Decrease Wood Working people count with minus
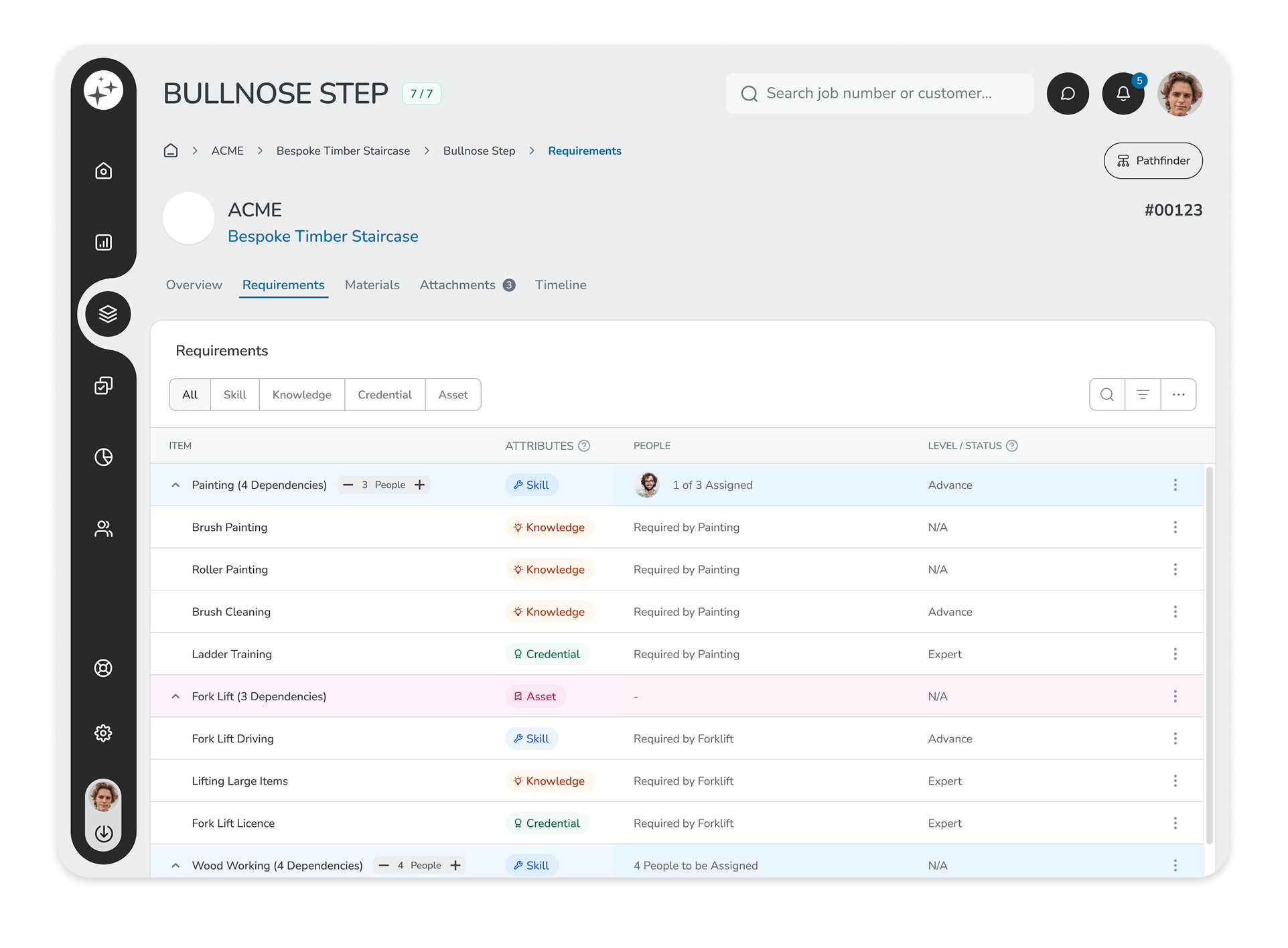The width and height of the screenshot is (1288, 948). point(384,865)
